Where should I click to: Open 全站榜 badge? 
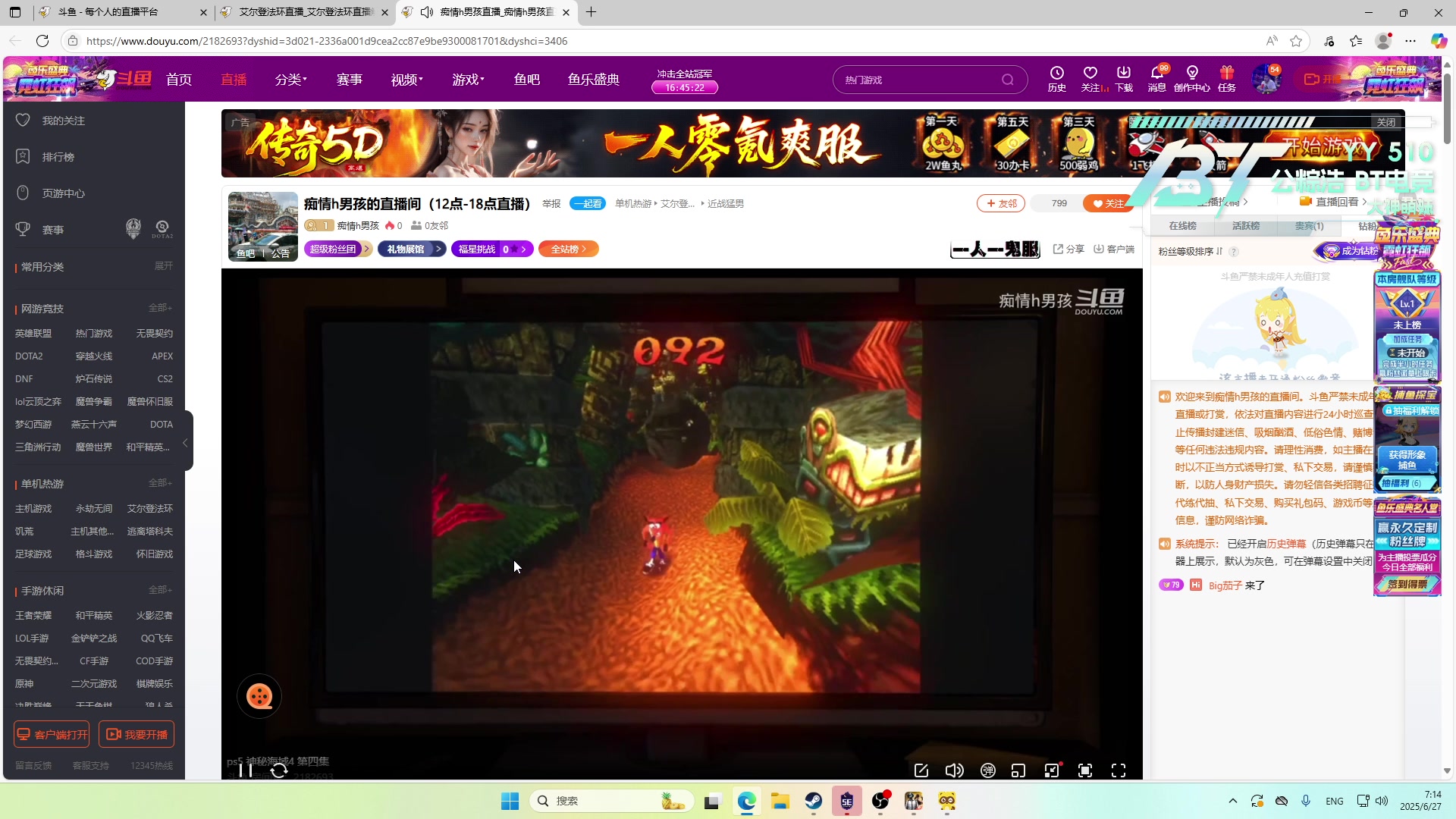(x=569, y=249)
